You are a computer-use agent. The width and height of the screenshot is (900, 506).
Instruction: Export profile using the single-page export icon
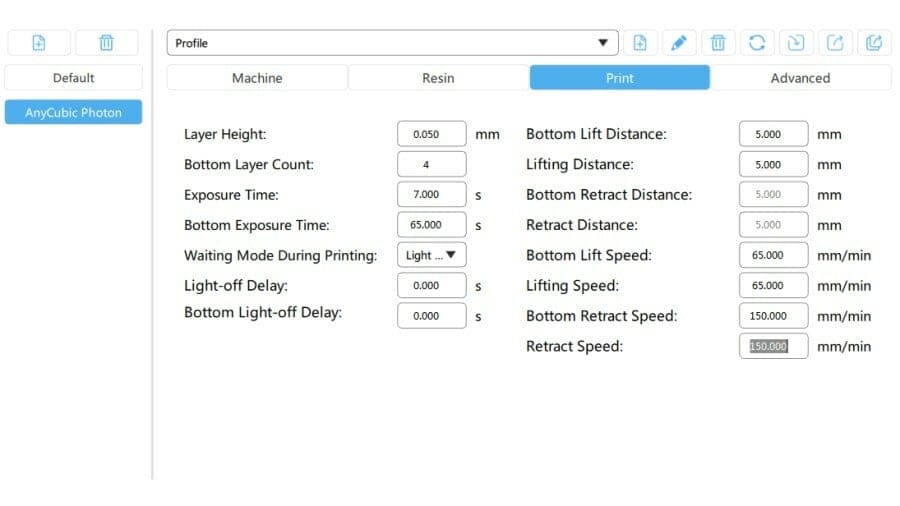835,42
